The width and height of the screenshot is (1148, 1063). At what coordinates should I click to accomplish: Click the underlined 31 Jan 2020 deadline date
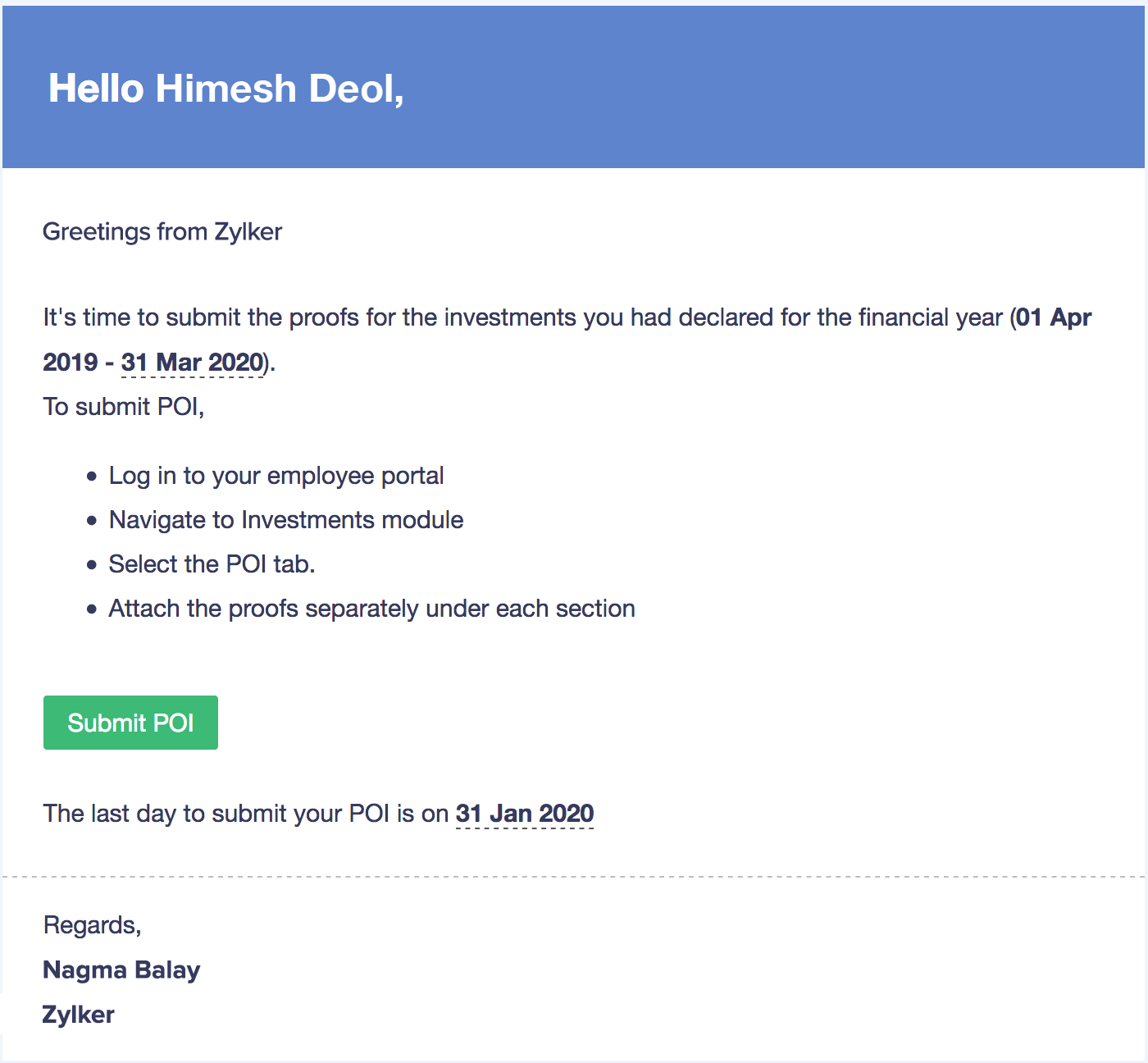[524, 814]
